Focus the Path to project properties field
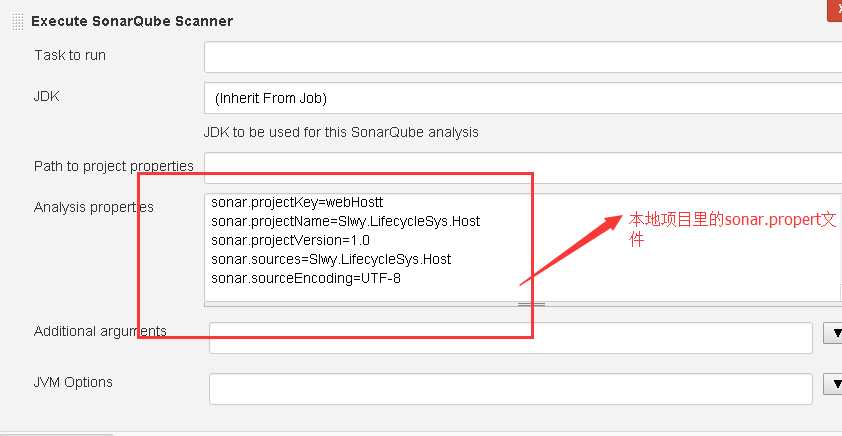The image size is (842, 436). [522, 168]
